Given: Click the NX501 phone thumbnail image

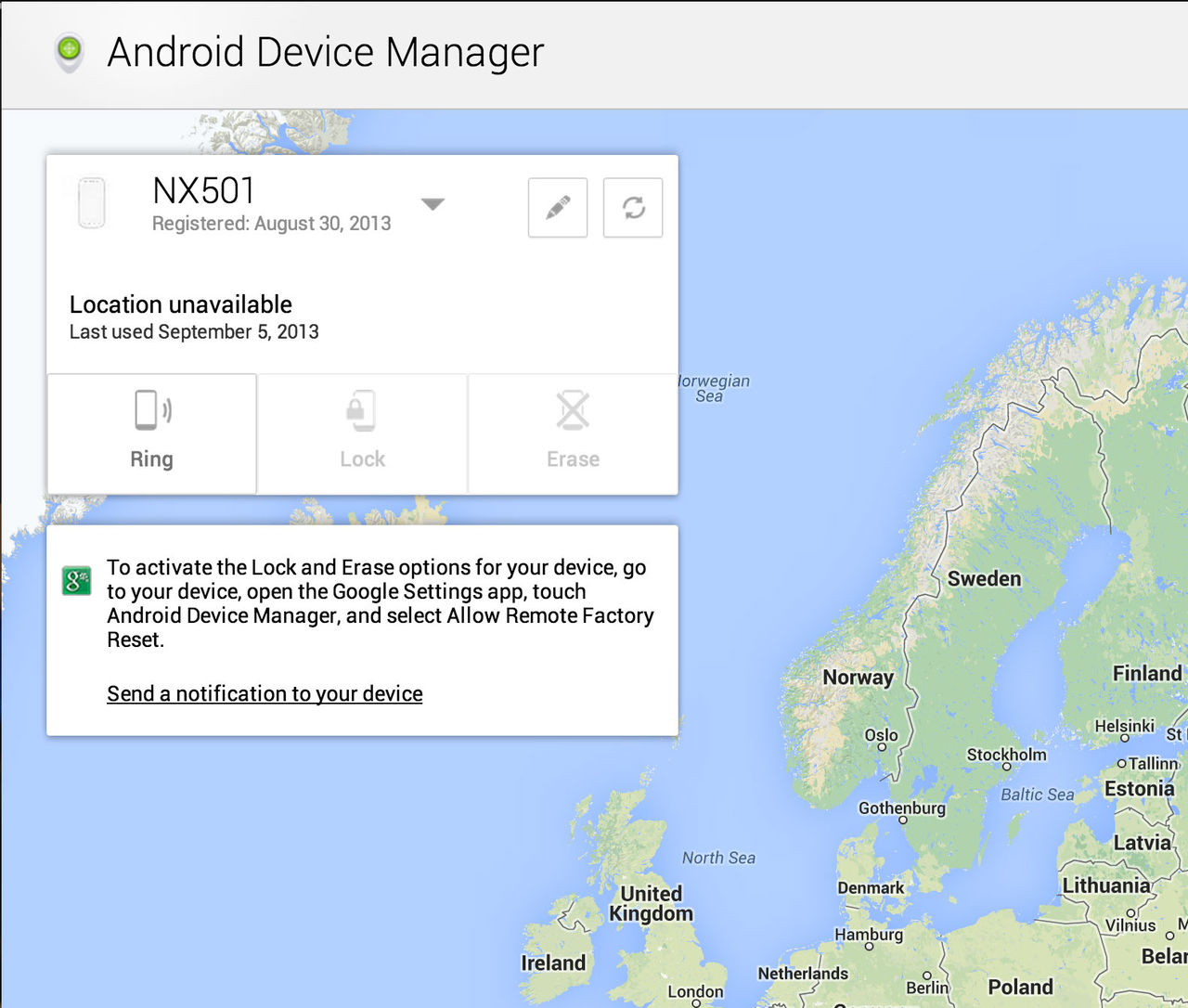Looking at the screenshot, I should [91, 202].
